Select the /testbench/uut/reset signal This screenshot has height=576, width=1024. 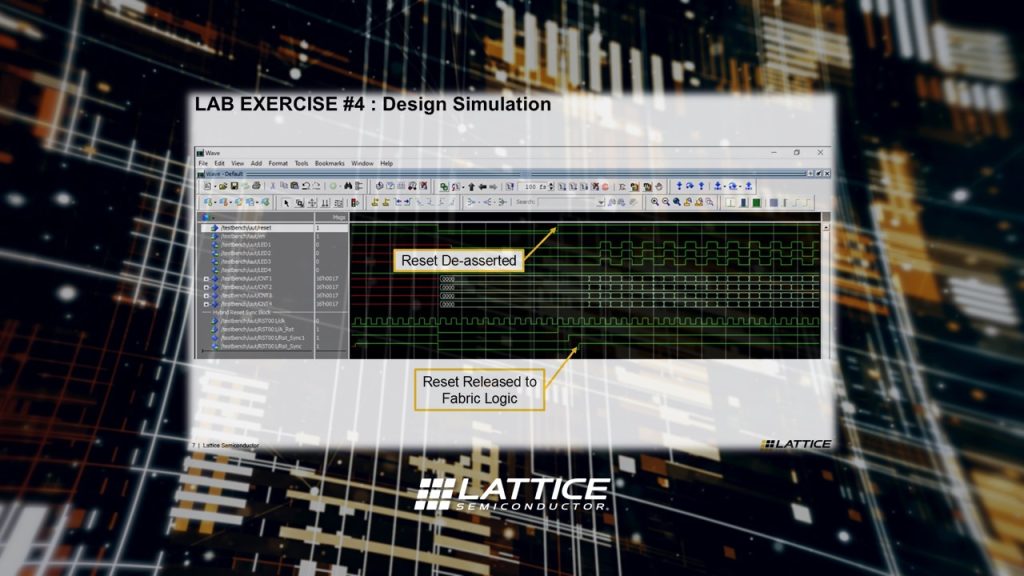tap(246, 228)
